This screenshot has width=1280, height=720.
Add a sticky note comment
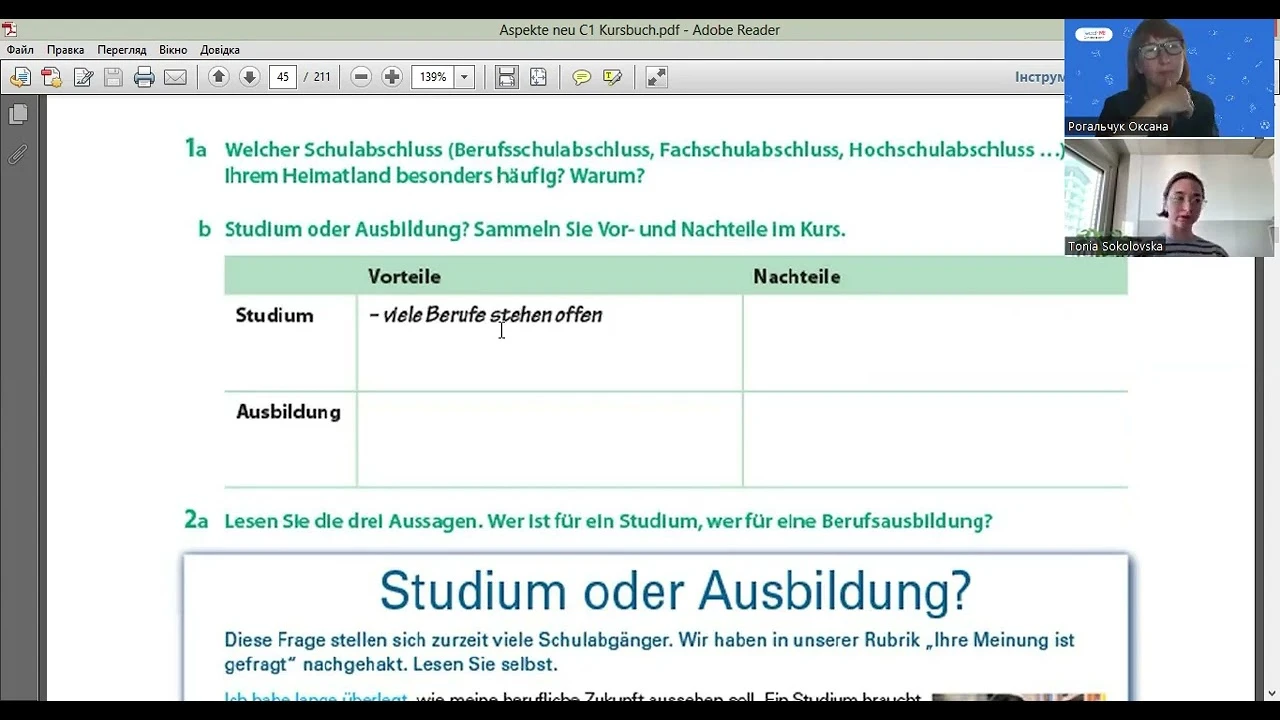coord(581,77)
